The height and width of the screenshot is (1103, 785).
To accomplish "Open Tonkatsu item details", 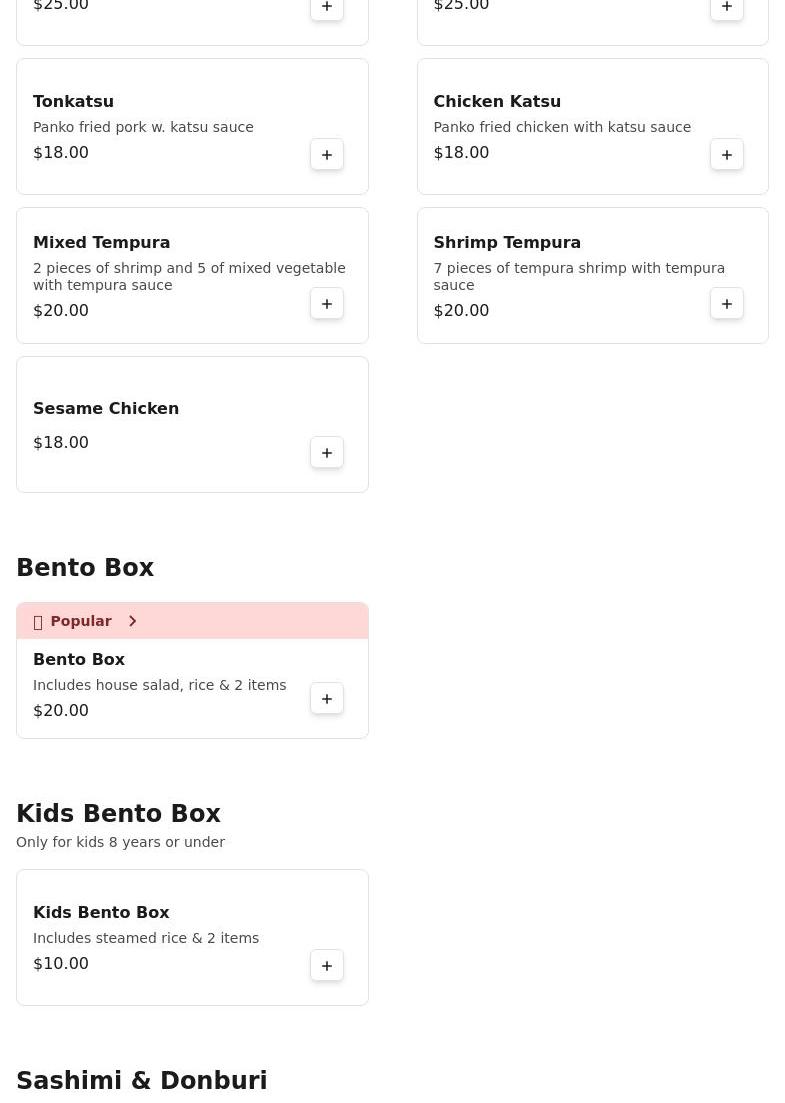I will [x=73, y=102].
